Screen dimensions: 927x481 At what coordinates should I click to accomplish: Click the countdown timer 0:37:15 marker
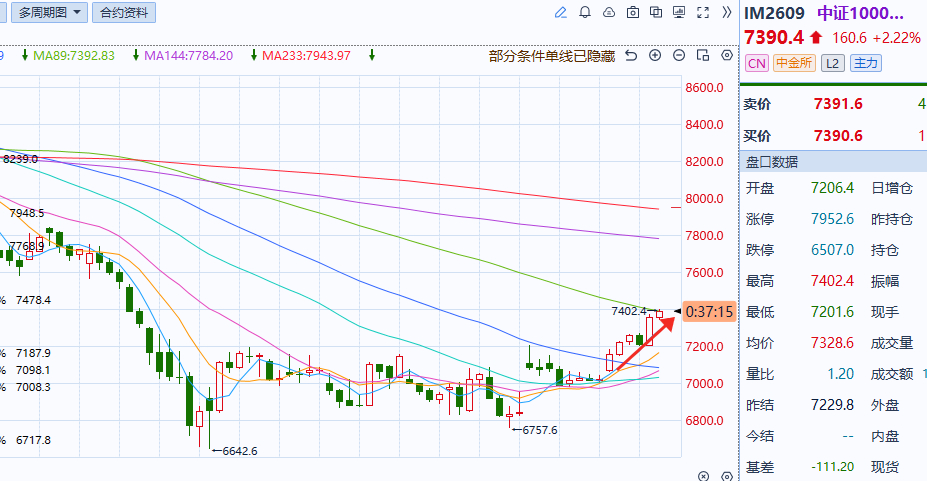[x=709, y=311]
